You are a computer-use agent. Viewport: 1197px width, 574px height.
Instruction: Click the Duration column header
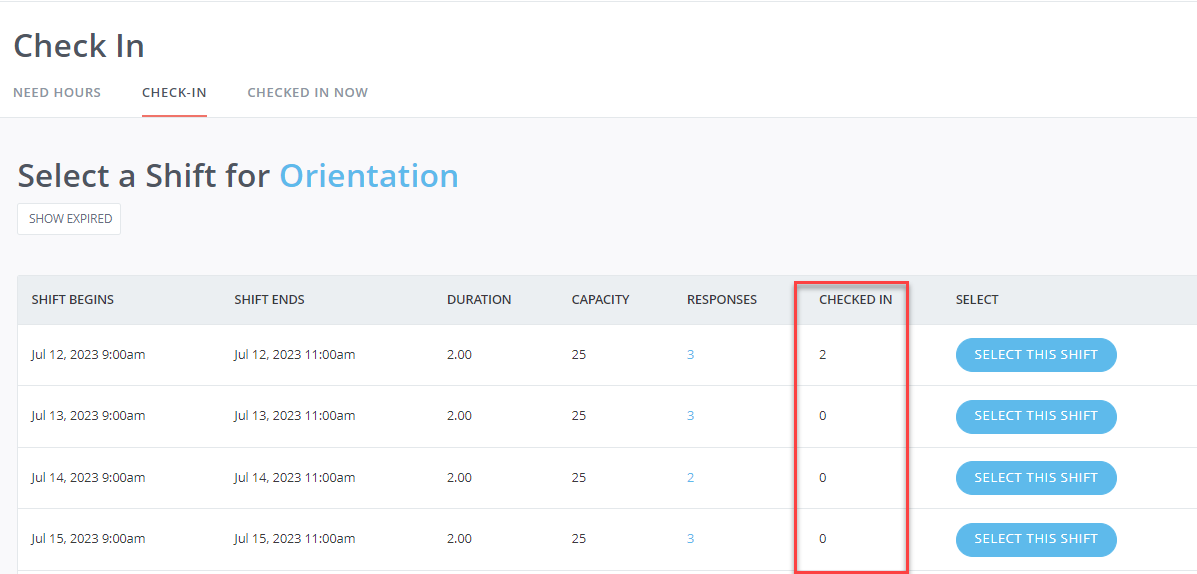click(x=479, y=300)
